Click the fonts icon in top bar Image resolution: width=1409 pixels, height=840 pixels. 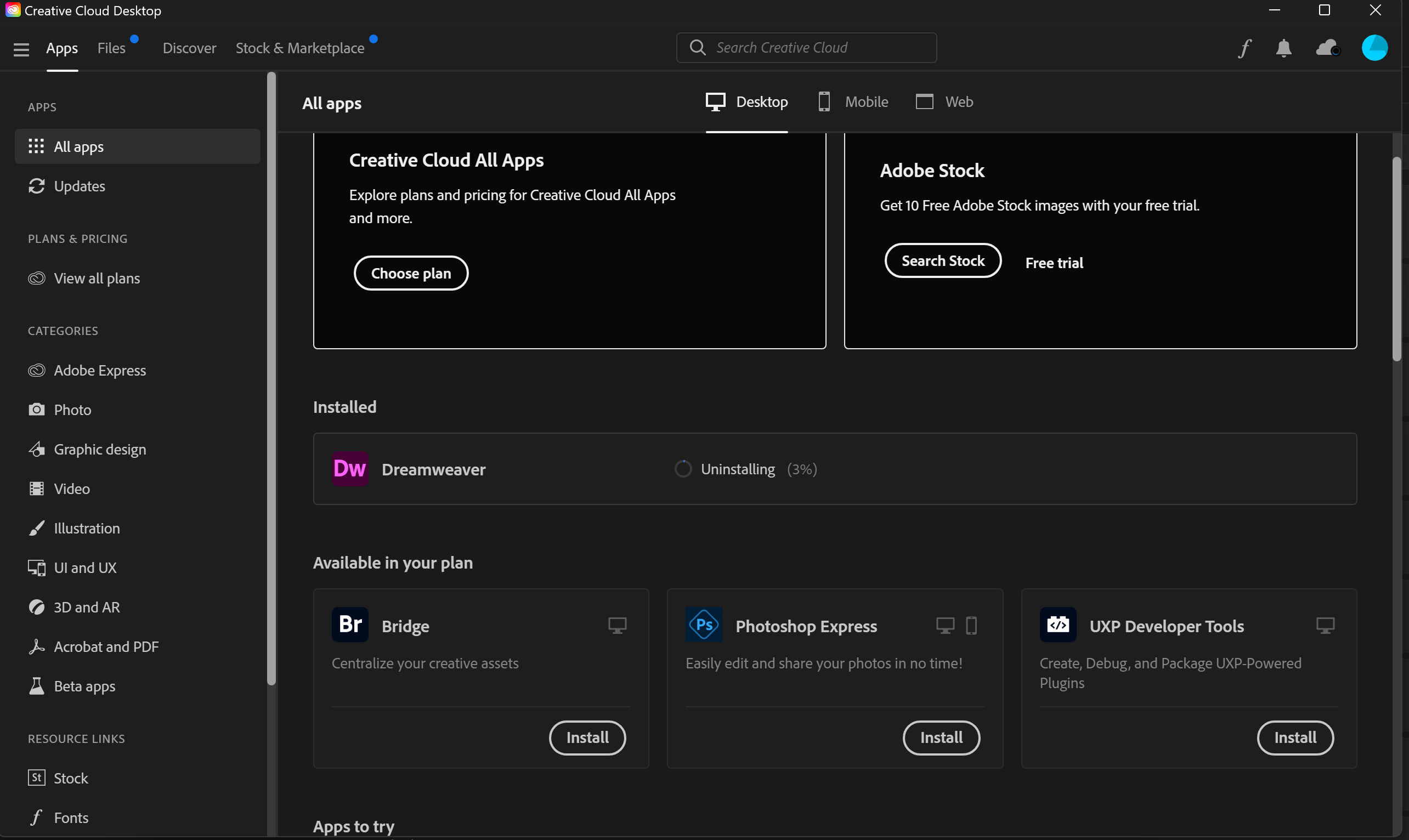coord(1244,48)
